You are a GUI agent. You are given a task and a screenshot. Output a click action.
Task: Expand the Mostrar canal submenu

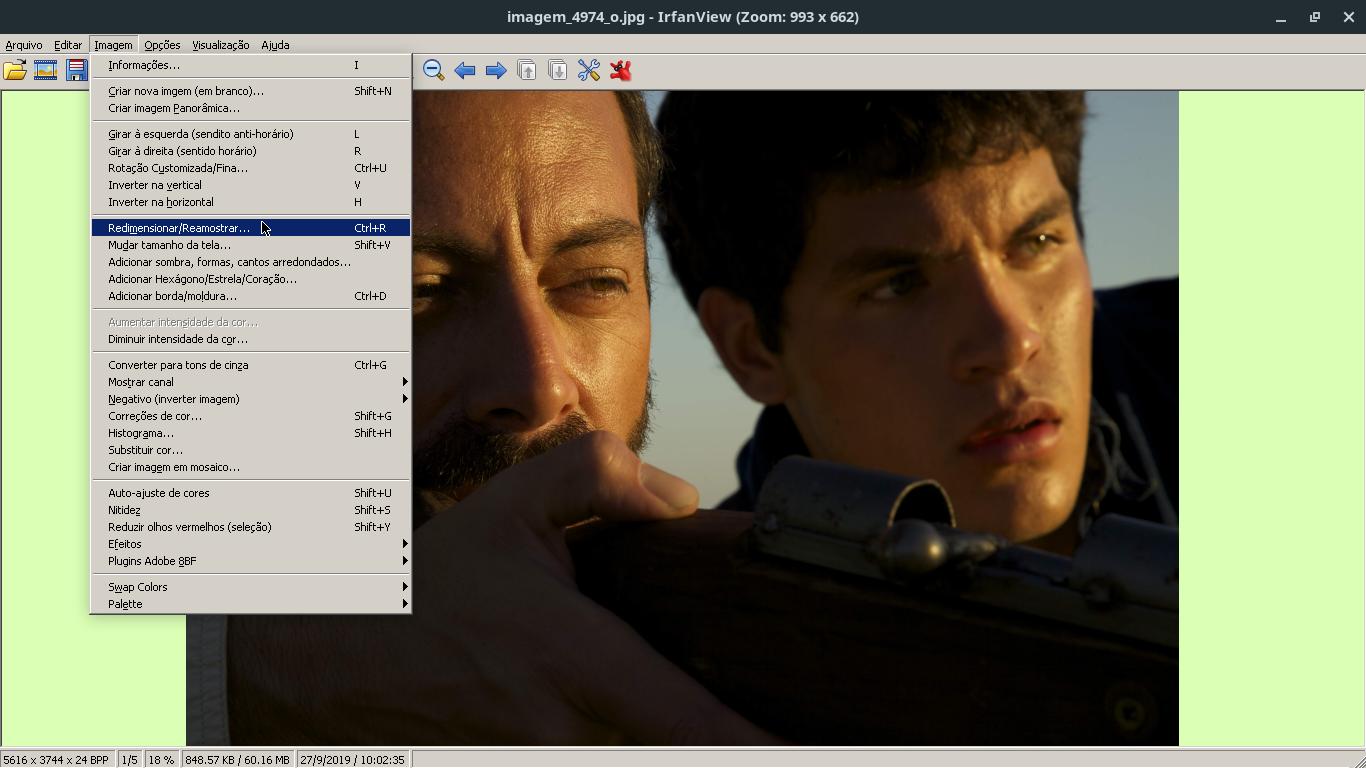point(250,382)
